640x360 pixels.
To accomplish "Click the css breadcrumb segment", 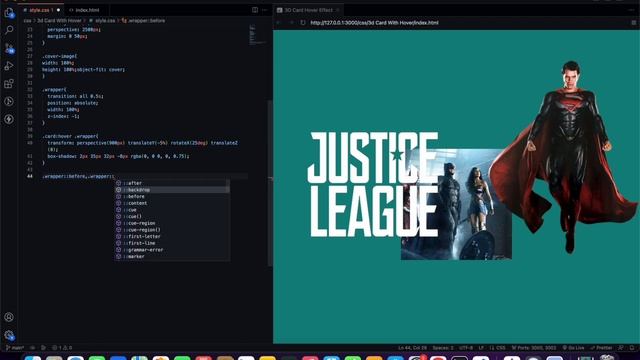I will (27, 20).
